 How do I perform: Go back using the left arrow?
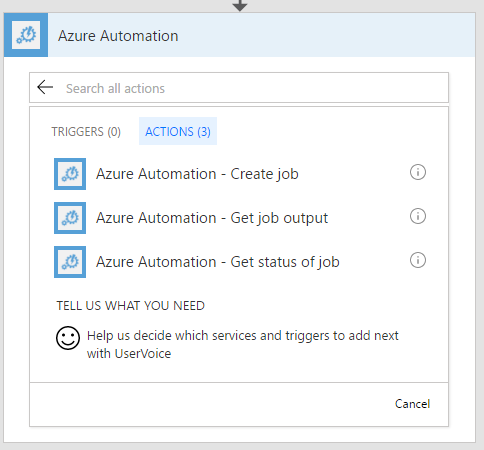coord(45,88)
